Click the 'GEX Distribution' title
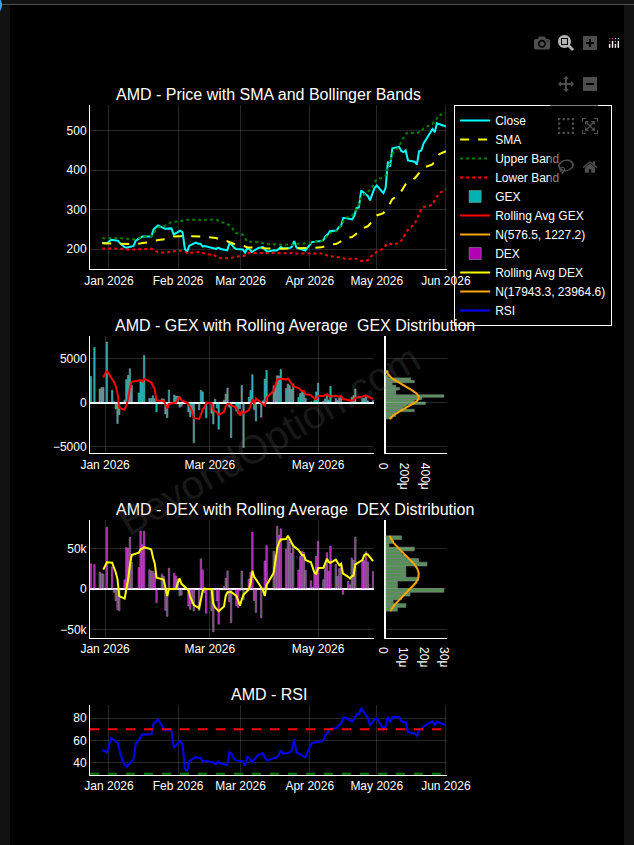This screenshot has width=634, height=845. [416, 325]
